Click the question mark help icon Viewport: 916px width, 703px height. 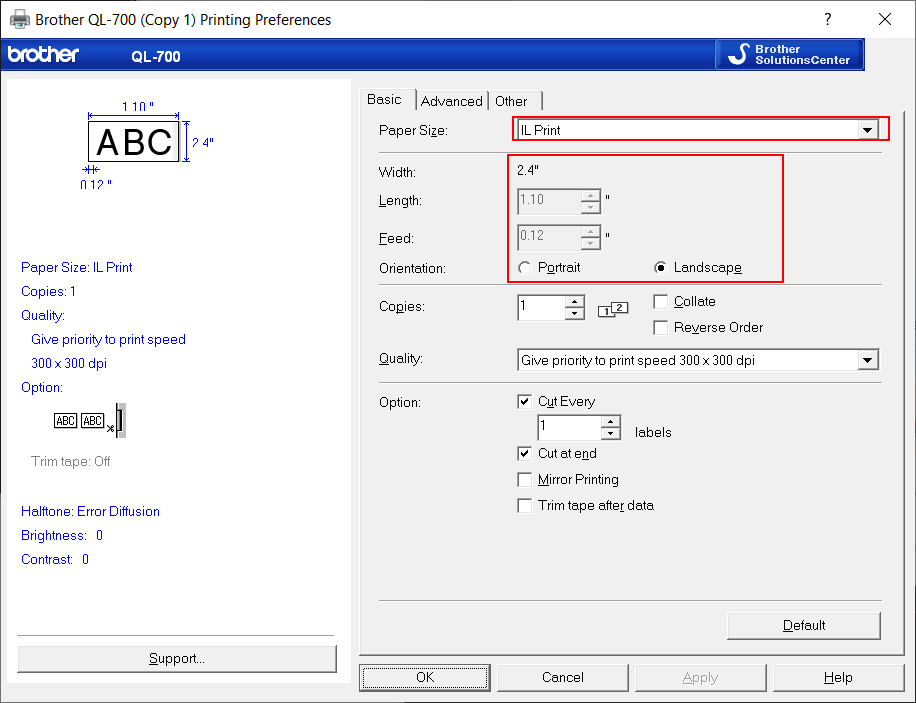(827, 19)
